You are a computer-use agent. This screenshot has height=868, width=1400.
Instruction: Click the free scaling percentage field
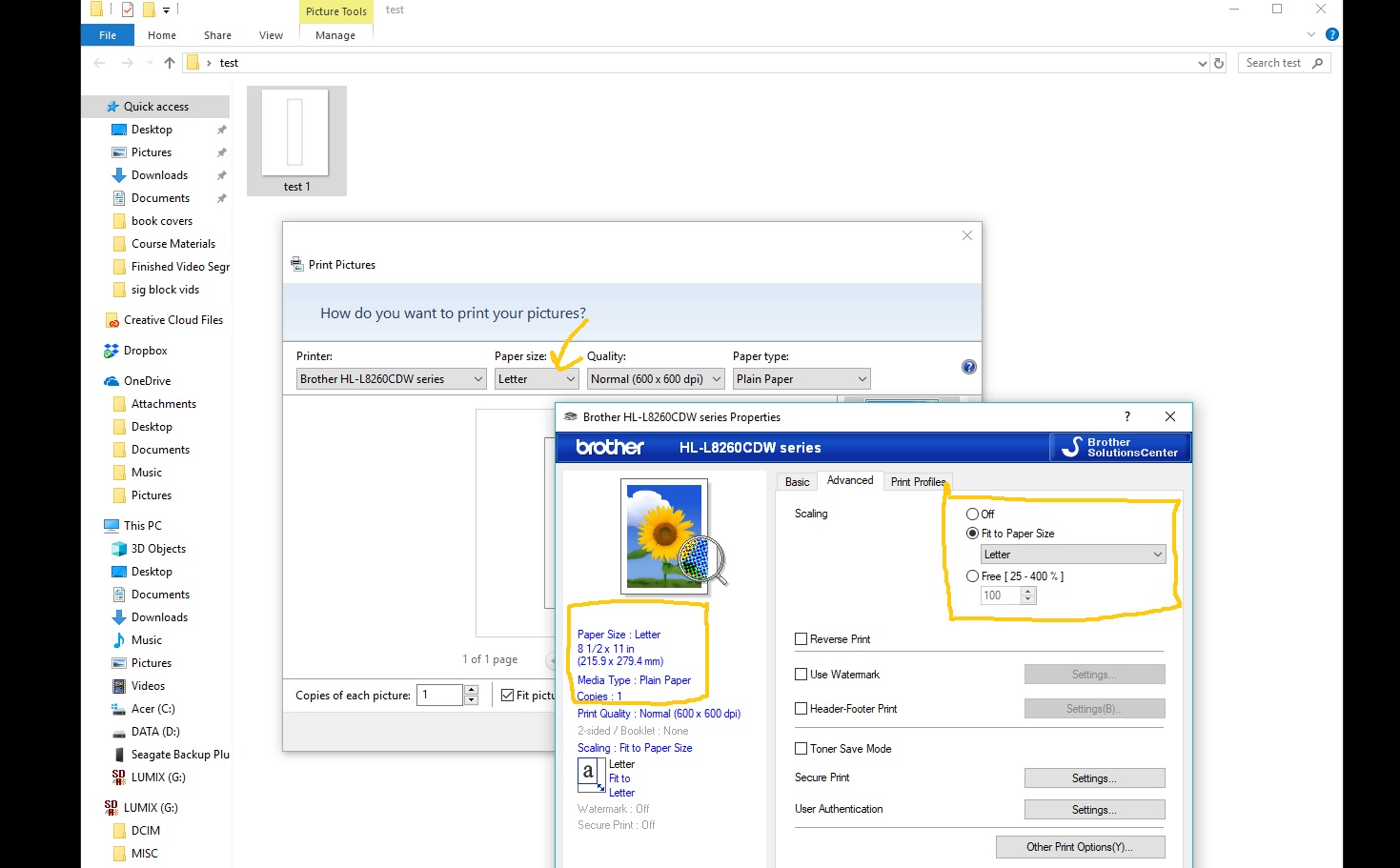coord(1001,595)
